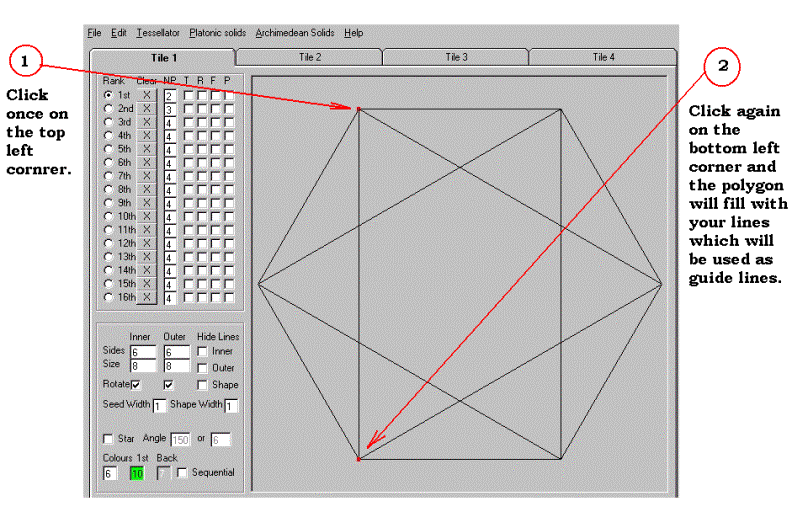Click the red bottom-left vertex point
Image resolution: width=792 pixels, height=528 pixels.
358,459
